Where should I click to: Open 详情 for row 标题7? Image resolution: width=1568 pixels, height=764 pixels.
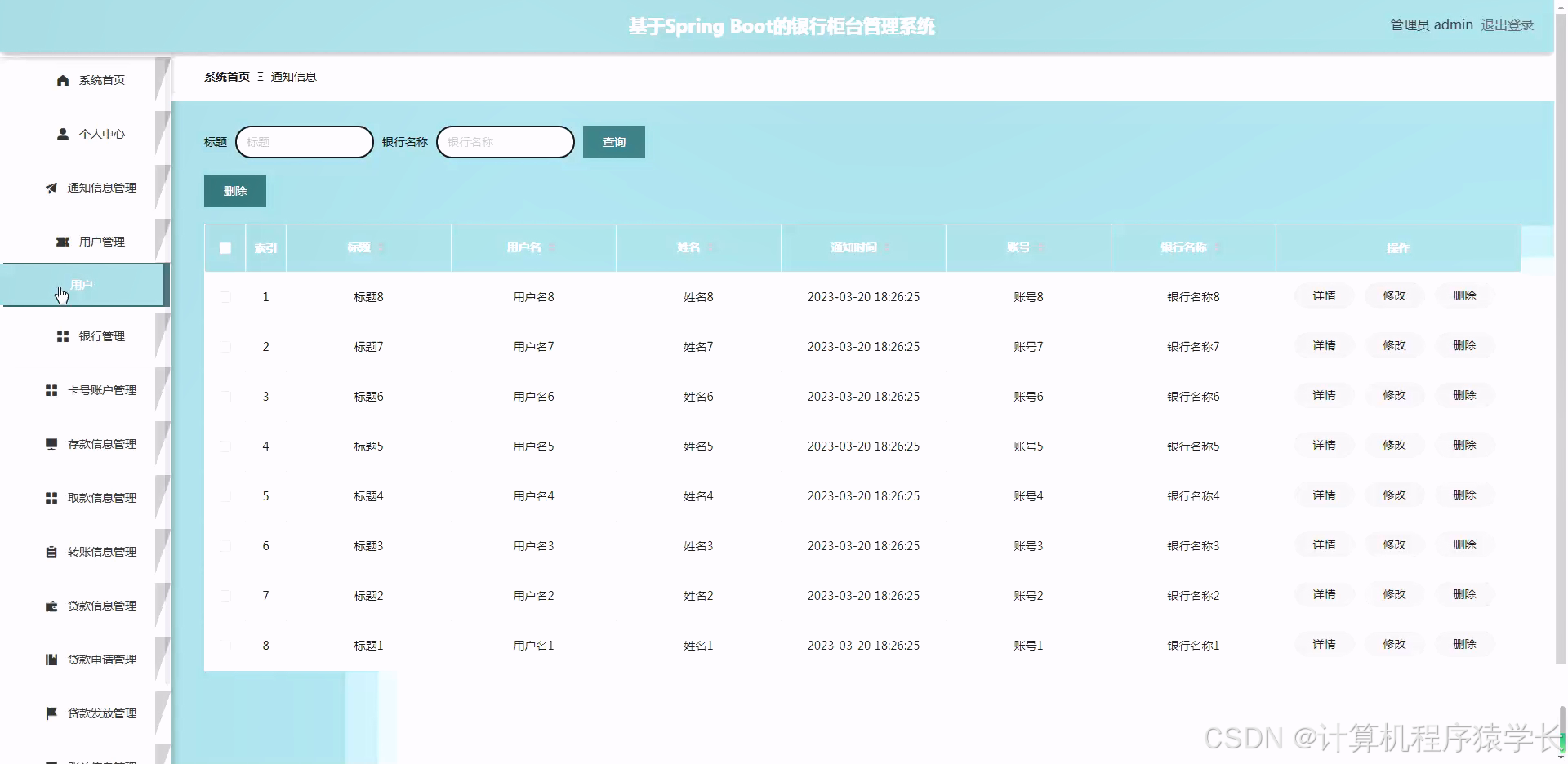tap(1324, 345)
